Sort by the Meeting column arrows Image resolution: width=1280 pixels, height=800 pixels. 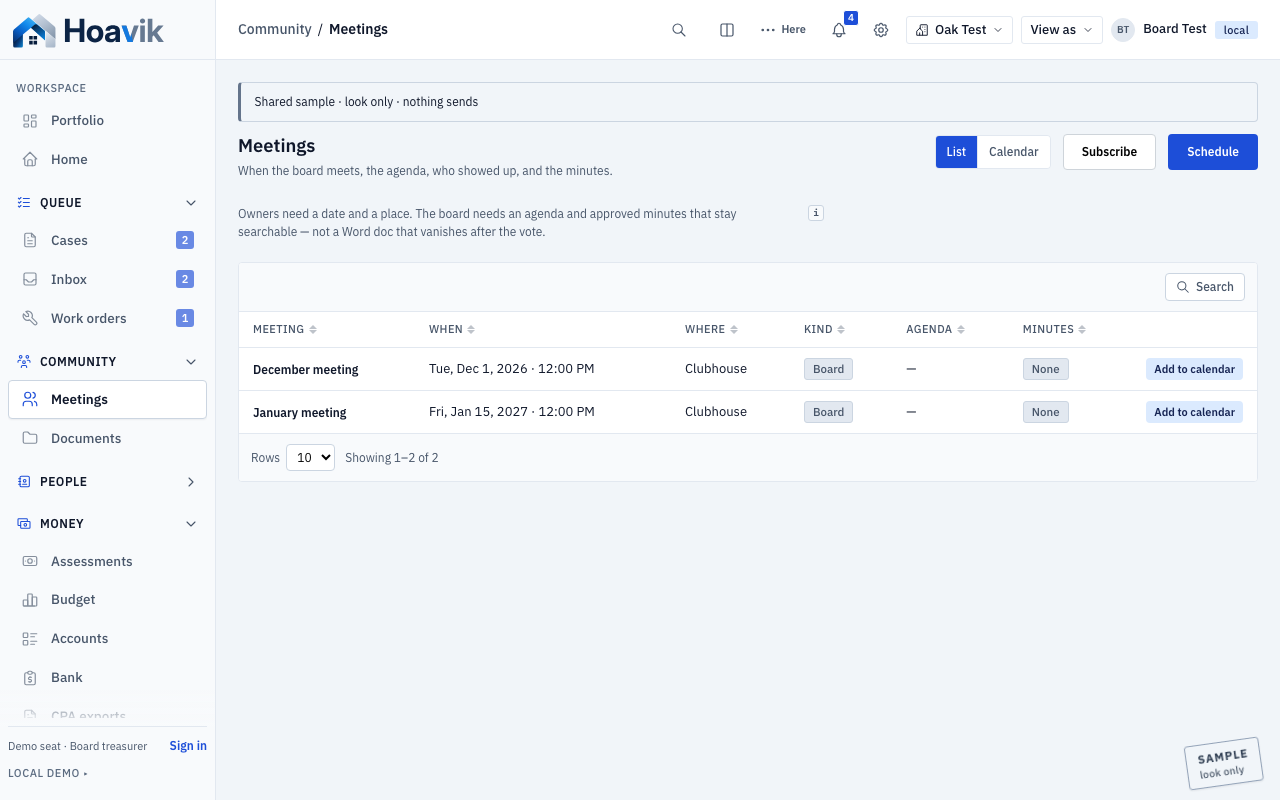point(313,330)
